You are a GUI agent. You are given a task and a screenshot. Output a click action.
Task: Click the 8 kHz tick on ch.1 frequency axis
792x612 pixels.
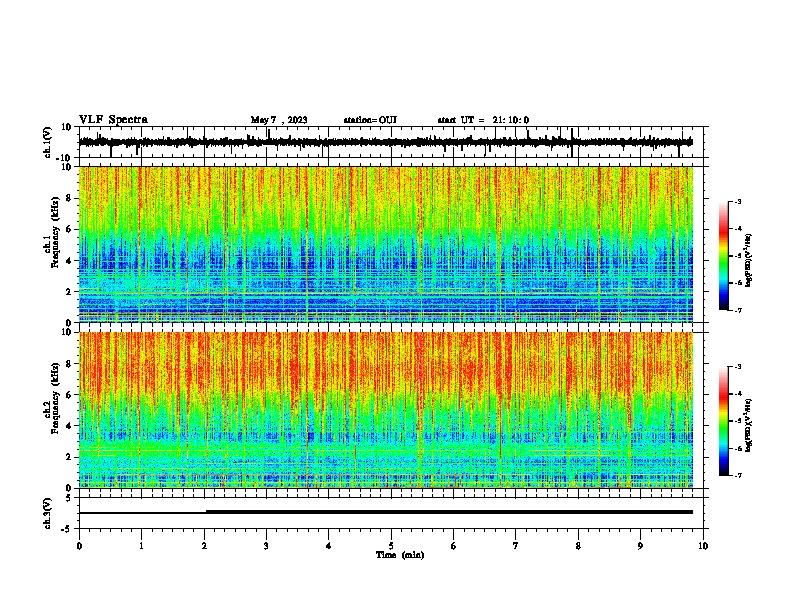(x=69, y=198)
